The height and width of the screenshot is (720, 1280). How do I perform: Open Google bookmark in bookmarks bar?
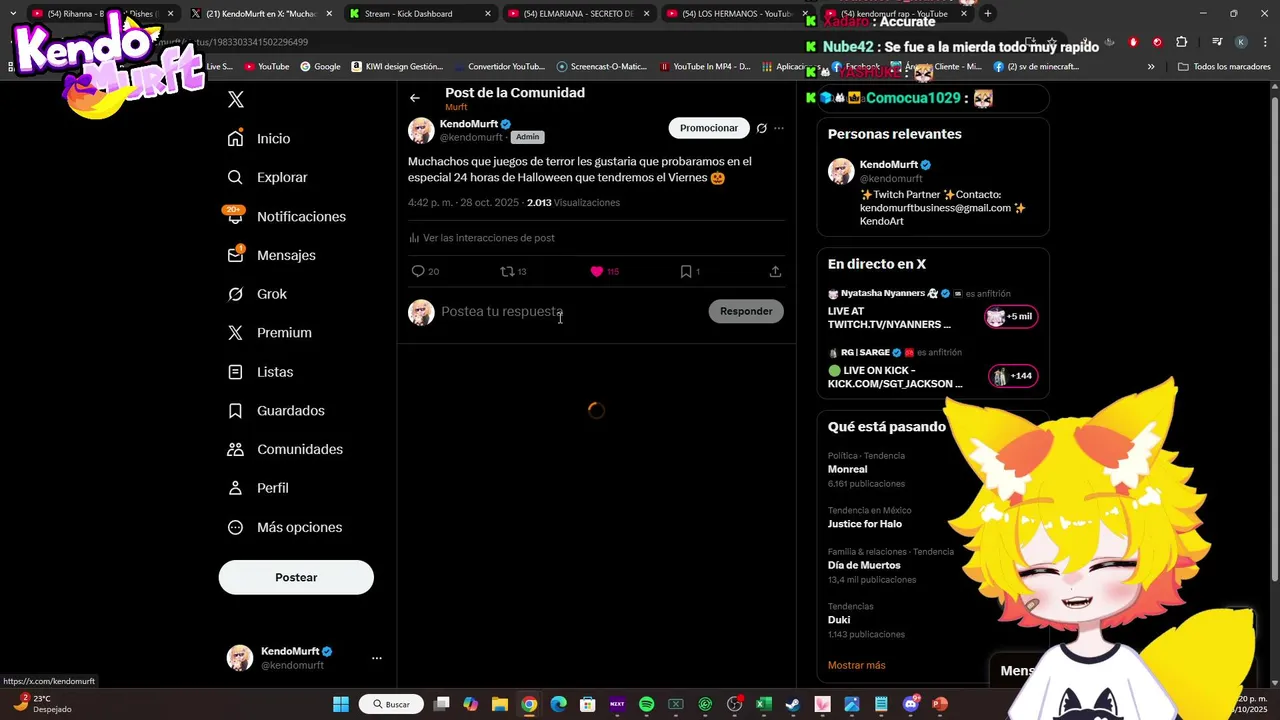(x=320, y=66)
